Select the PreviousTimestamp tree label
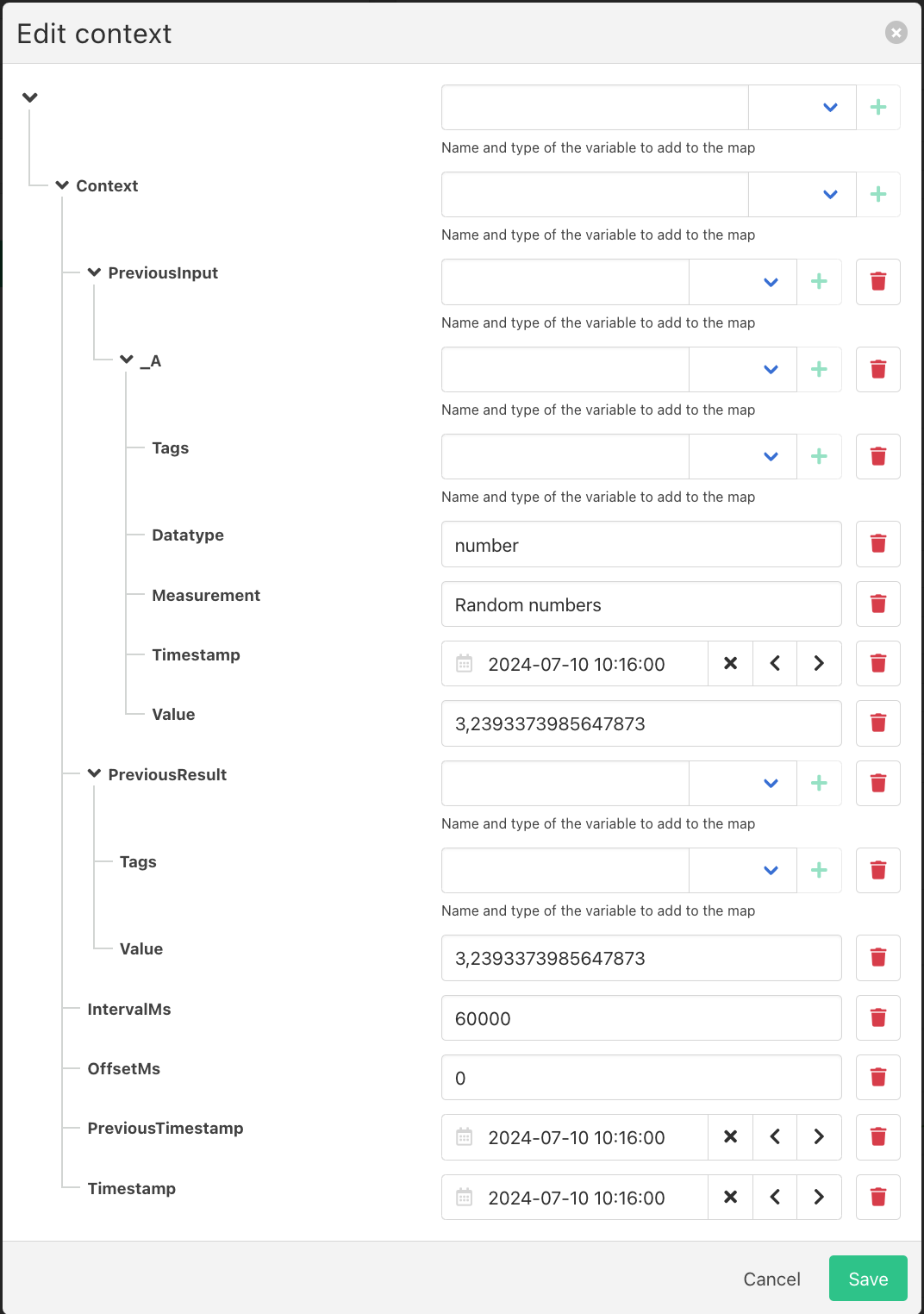Viewport: 924px width, 1314px height. [165, 1128]
